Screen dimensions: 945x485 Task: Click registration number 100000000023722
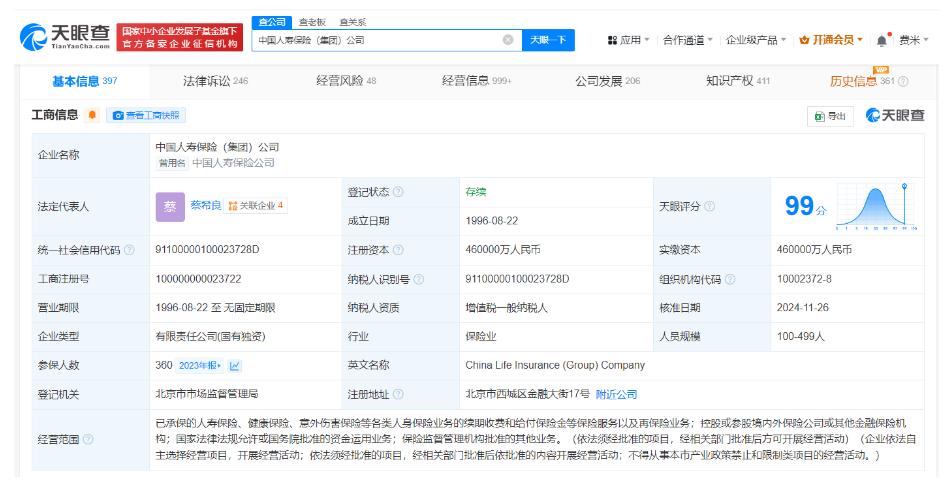point(198,279)
